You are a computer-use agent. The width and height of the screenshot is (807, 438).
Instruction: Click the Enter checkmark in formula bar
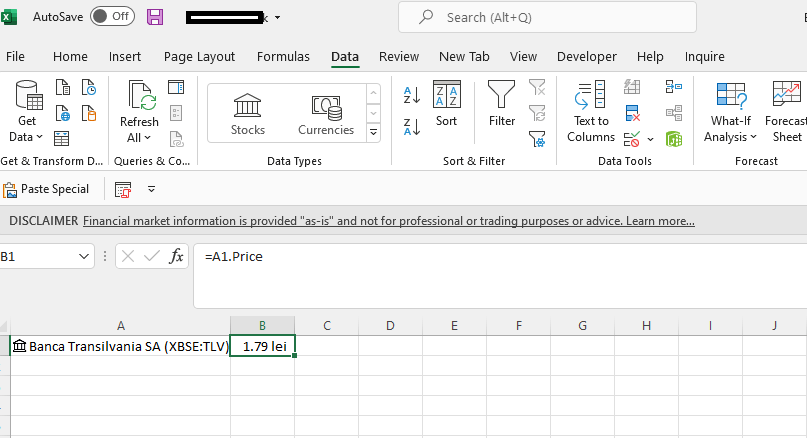(152, 256)
